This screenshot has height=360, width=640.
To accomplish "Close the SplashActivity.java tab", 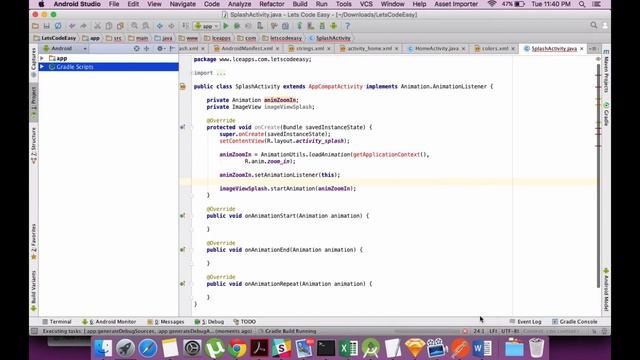I will tap(582, 49).
